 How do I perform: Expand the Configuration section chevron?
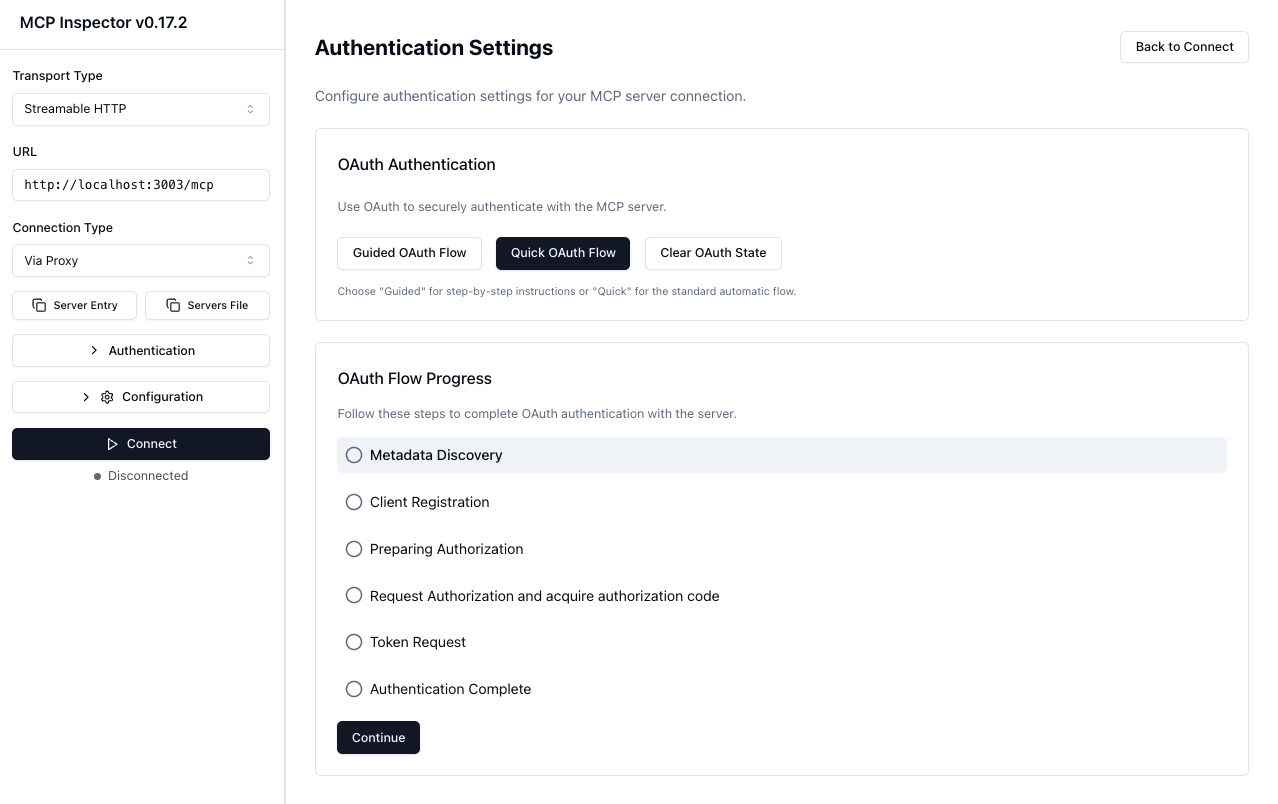tap(86, 397)
